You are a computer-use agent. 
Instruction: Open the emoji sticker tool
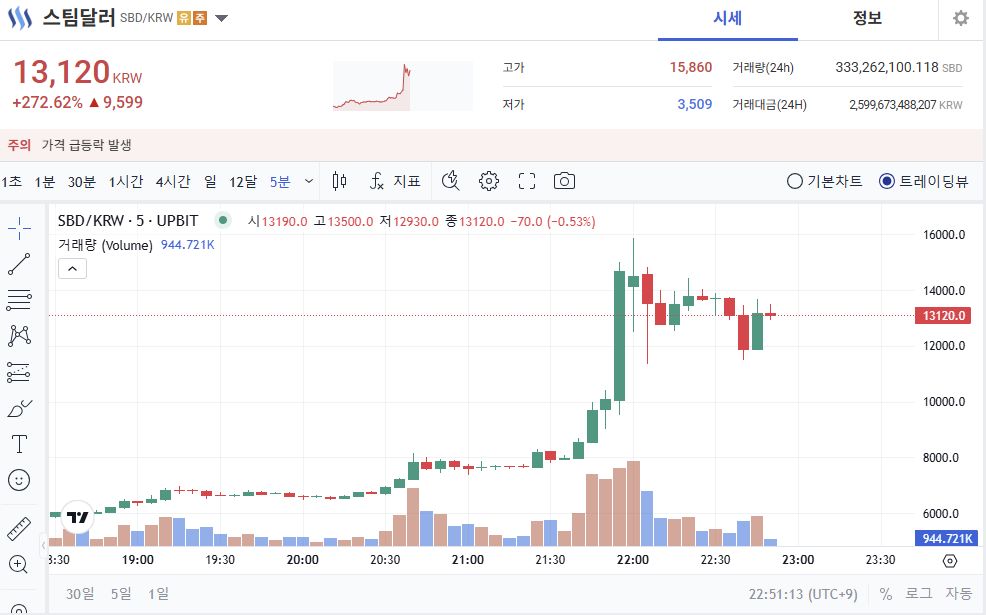20,481
